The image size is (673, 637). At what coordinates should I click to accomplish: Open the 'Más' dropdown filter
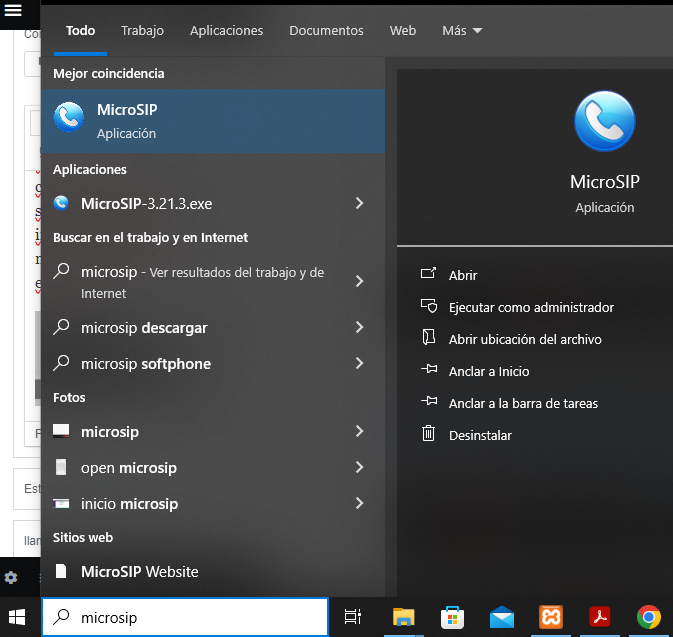462,31
